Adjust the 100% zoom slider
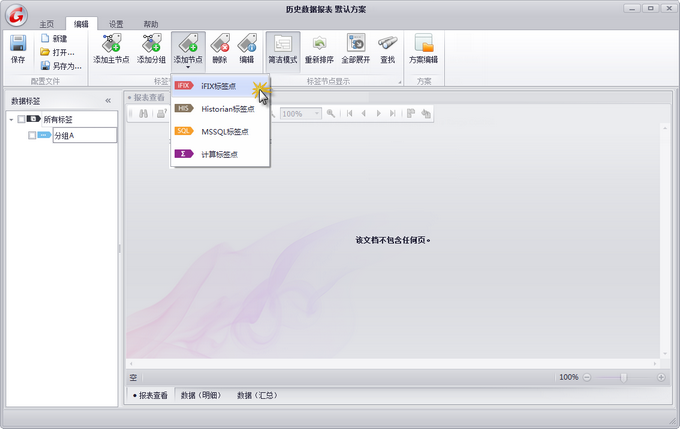Image resolution: width=680 pixels, height=429 pixels. point(624,377)
